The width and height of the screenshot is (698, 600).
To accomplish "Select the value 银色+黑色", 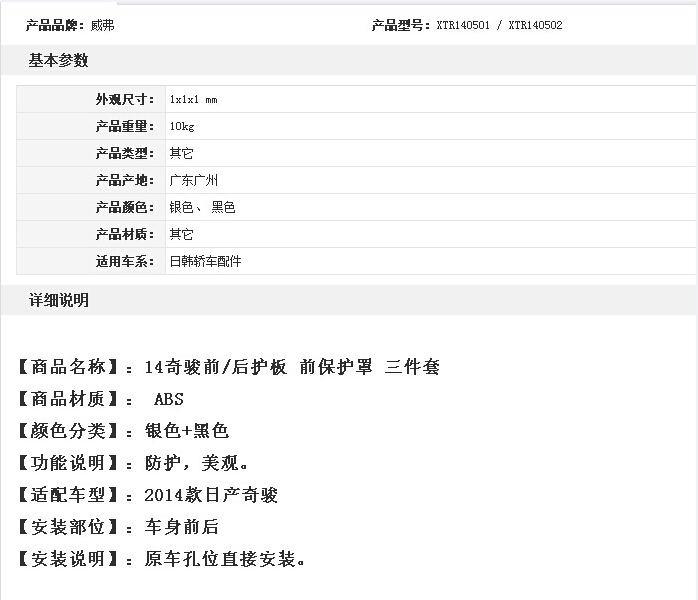I will click(187, 431).
